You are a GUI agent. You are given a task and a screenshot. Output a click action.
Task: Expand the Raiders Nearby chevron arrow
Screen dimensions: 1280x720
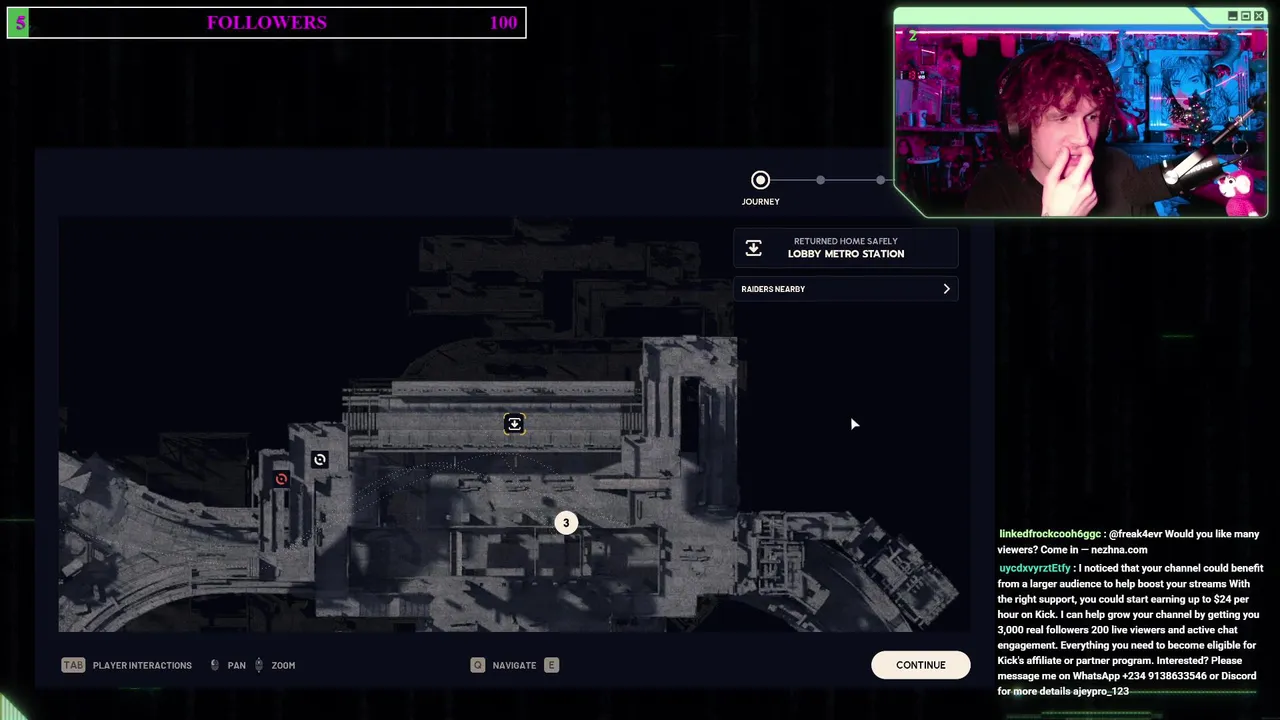[x=946, y=289]
